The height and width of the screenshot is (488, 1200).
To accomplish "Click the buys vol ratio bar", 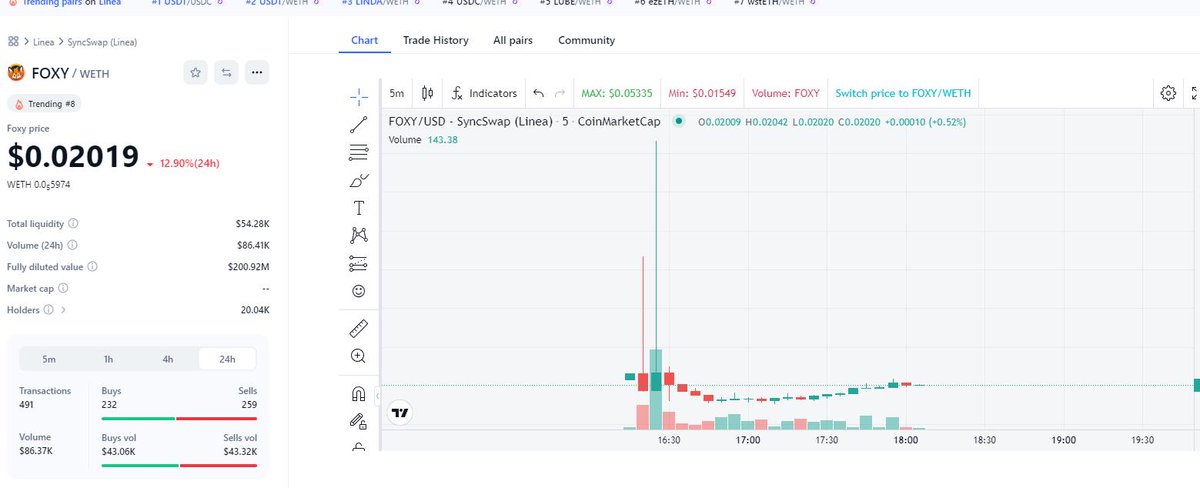I will (x=179, y=465).
